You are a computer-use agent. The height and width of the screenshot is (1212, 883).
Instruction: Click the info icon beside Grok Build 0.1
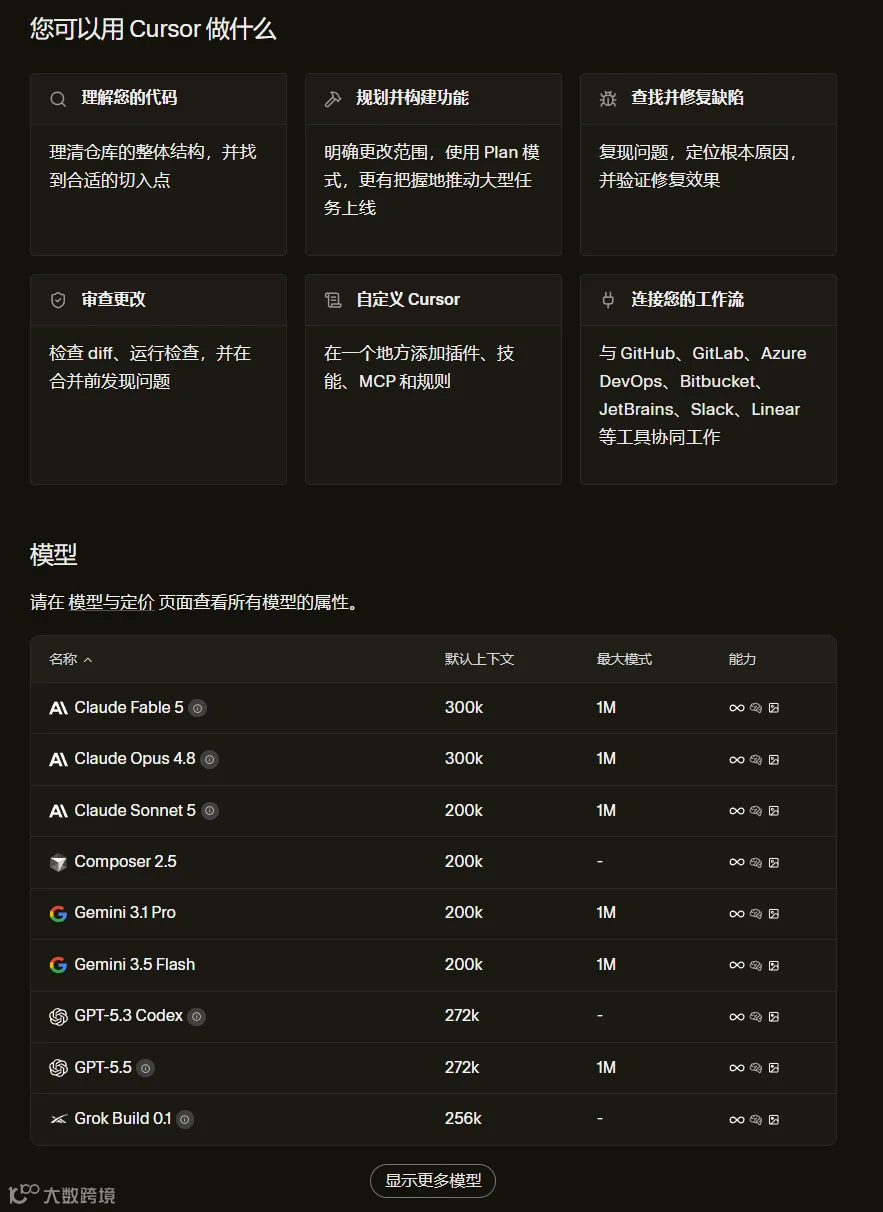(185, 1120)
